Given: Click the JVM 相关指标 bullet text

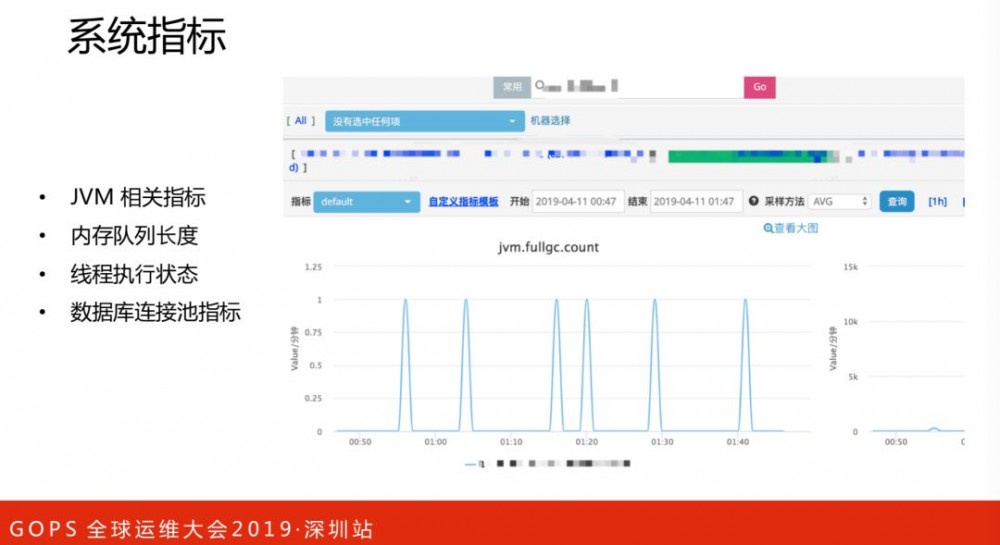Looking at the screenshot, I should click(x=138, y=198).
